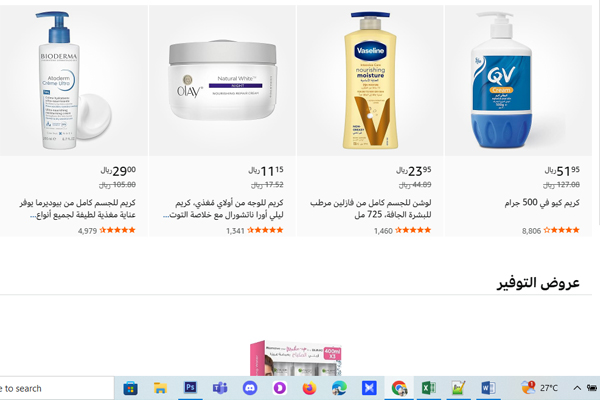600x400 pixels.
Task: Open the 27°C weather widget
Action: pos(540,388)
